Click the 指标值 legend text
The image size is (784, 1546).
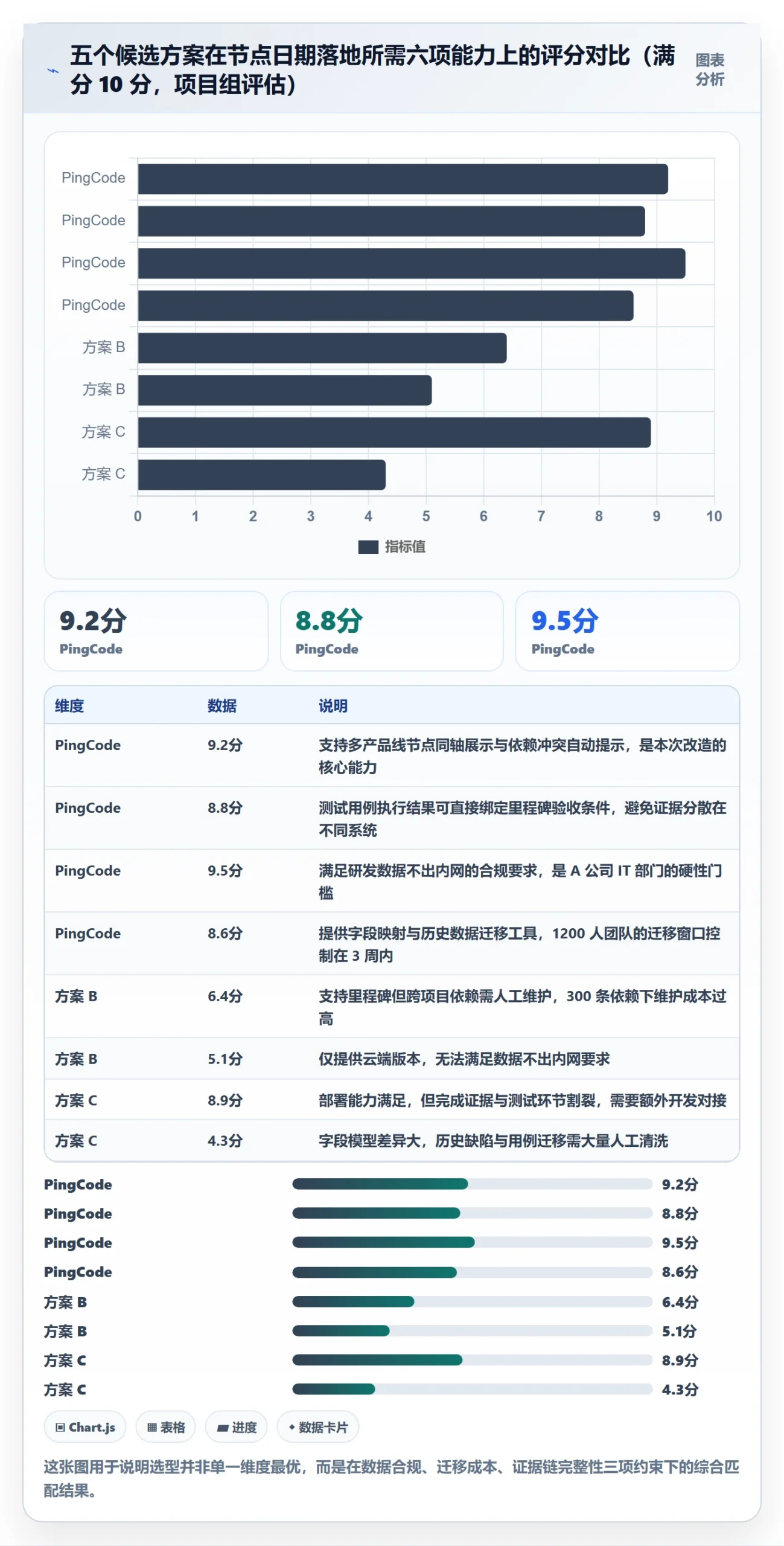405,547
